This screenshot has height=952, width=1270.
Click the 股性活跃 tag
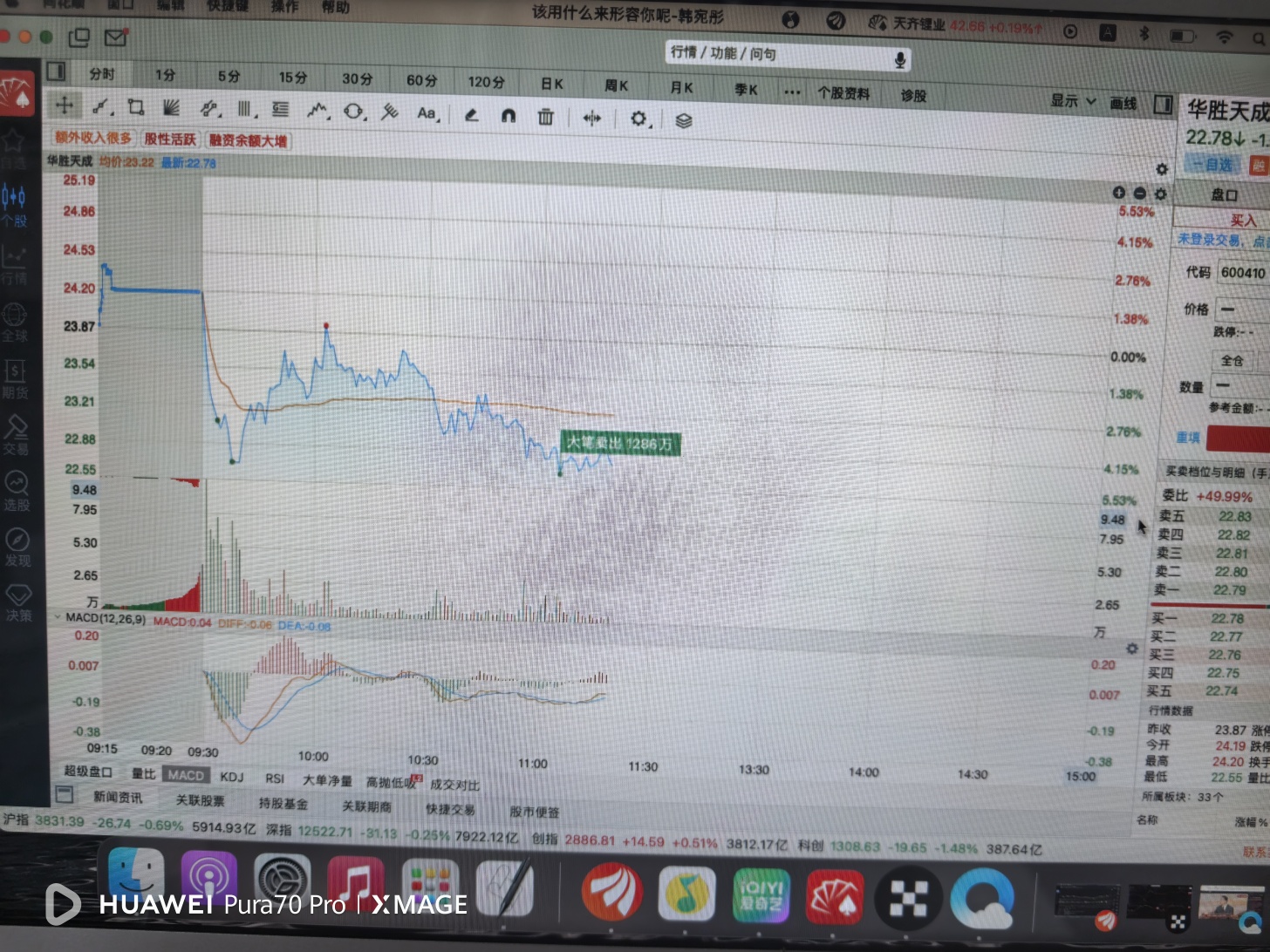[170, 139]
